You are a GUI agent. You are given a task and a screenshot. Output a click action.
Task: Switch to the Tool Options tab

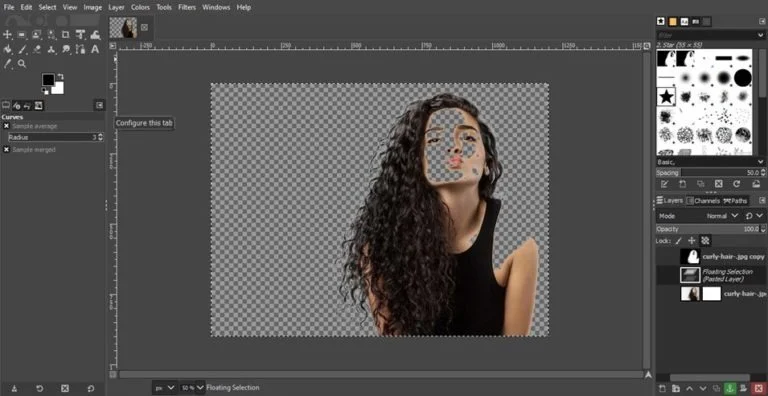coord(6,105)
